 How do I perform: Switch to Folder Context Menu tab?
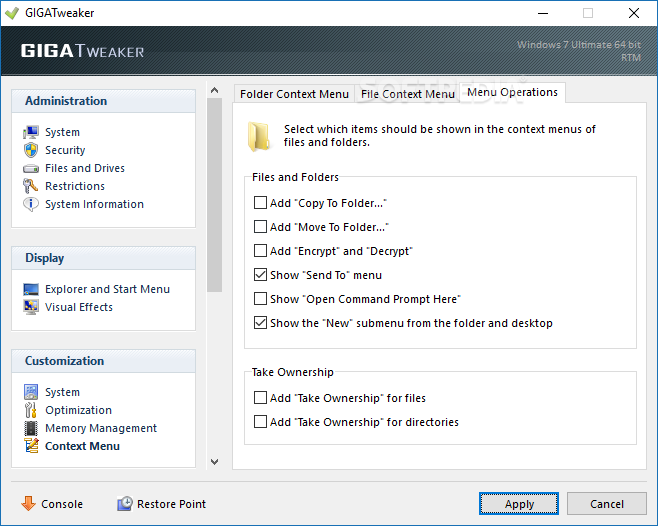(x=294, y=94)
